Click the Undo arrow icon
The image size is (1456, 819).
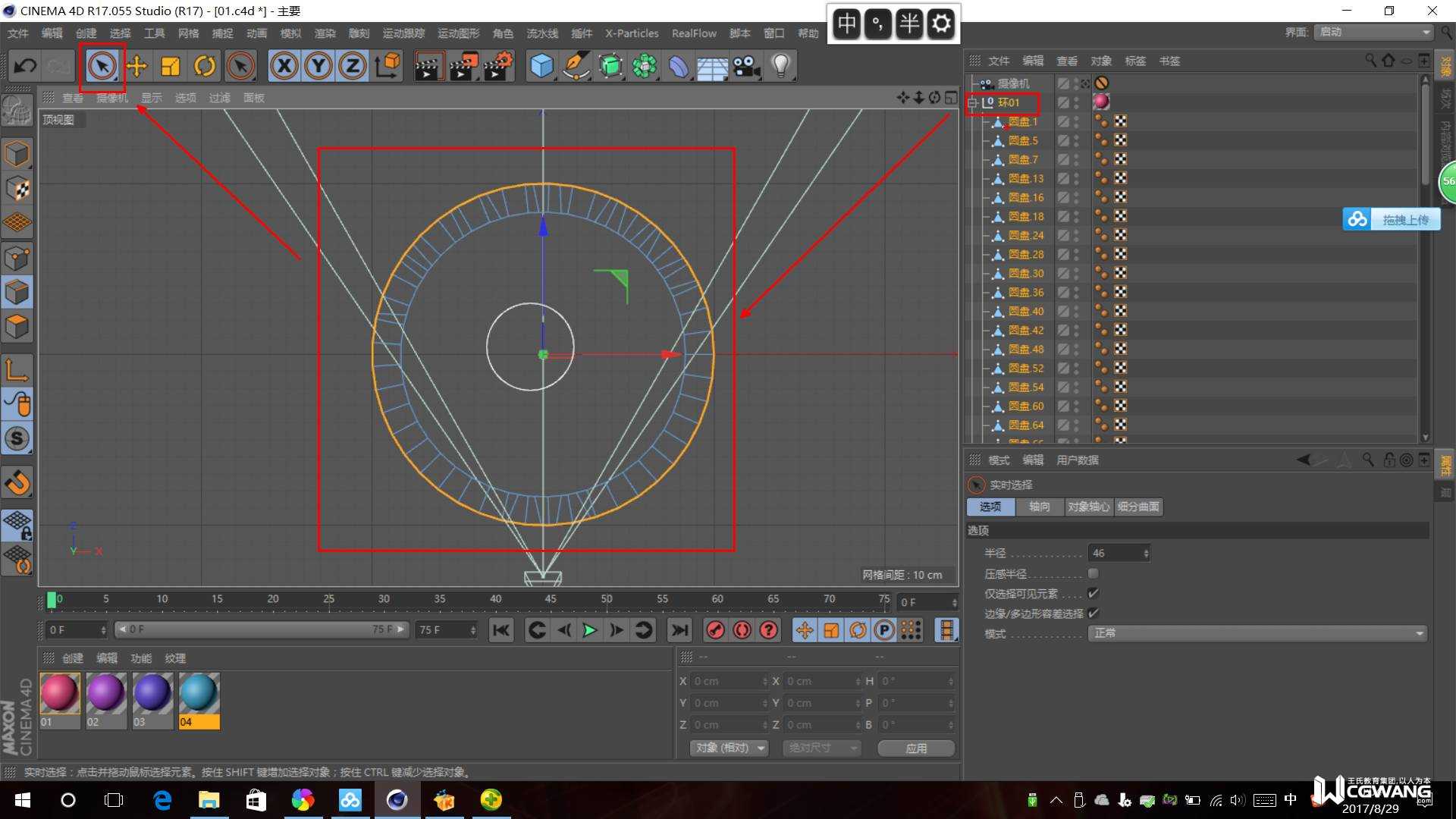point(24,66)
